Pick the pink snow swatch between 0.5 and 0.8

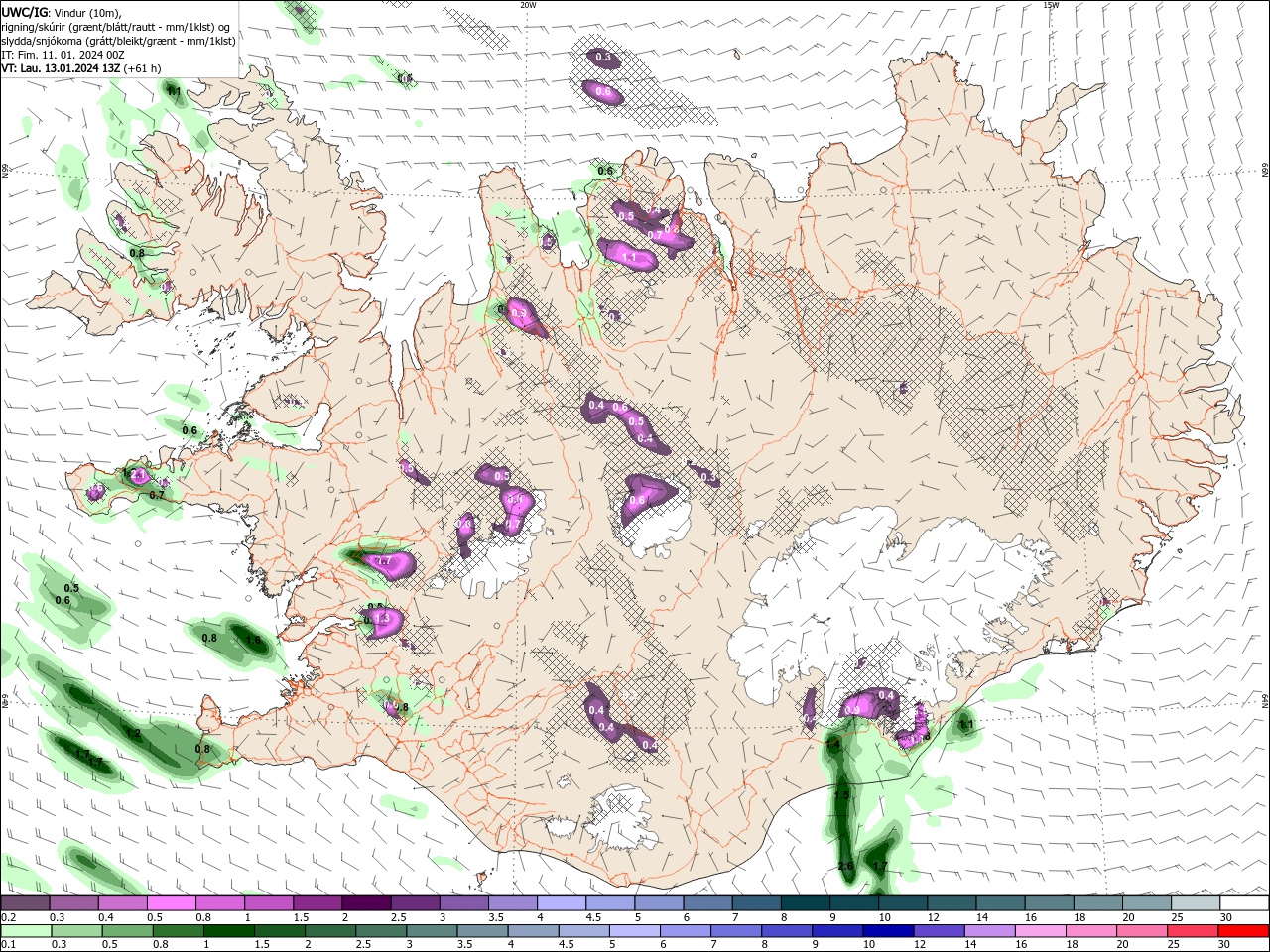[171, 903]
